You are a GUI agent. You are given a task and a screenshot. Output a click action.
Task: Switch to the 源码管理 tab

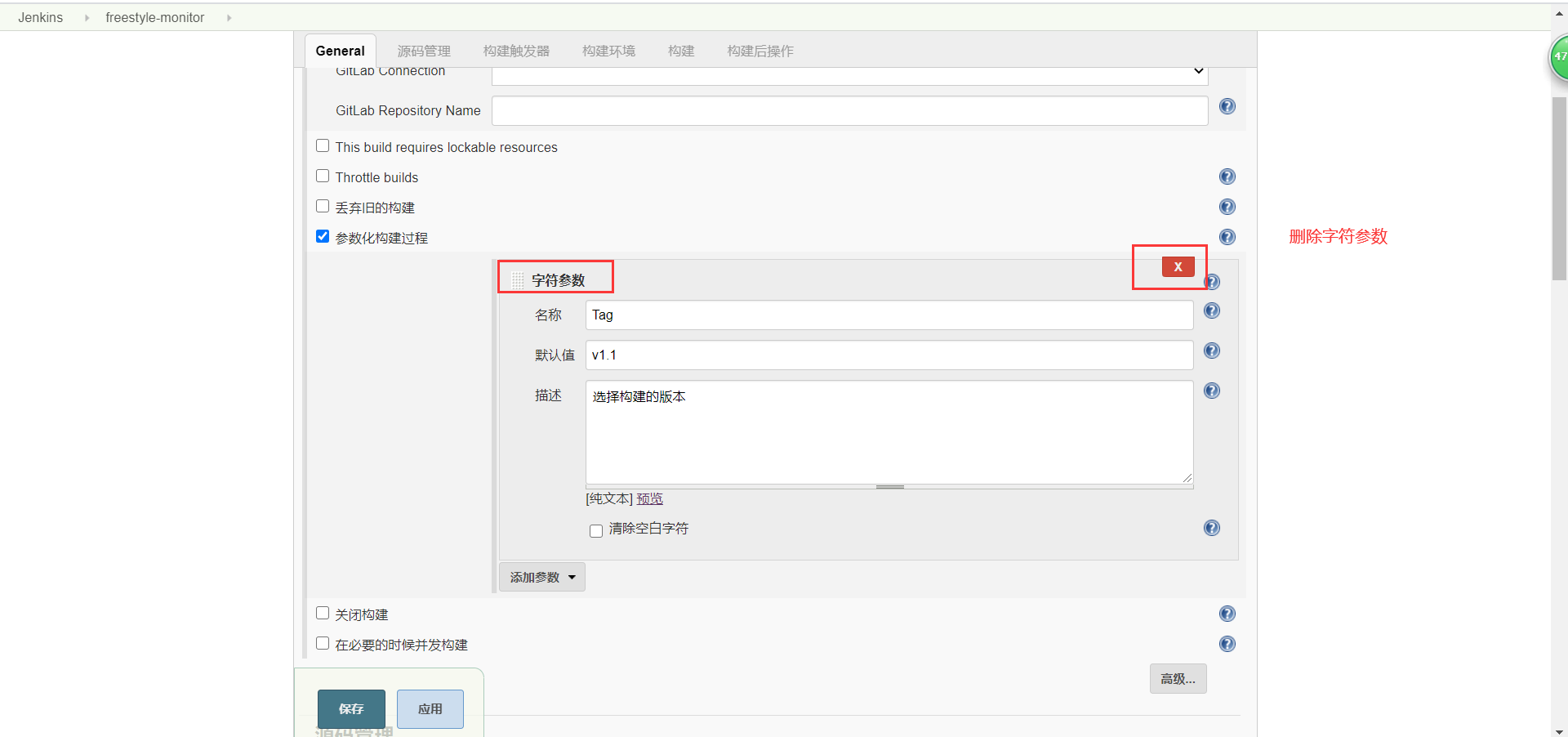pos(424,51)
